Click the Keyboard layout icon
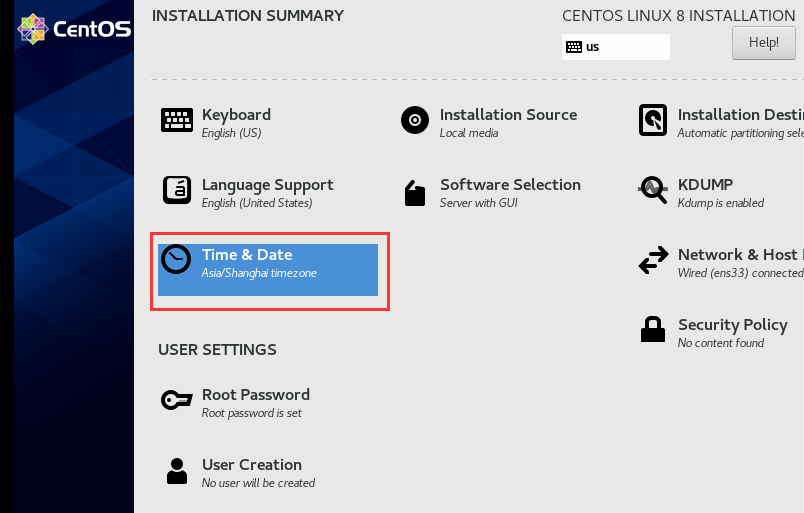The height and width of the screenshot is (513, 804). pyautogui.click(x=177, y=120)
